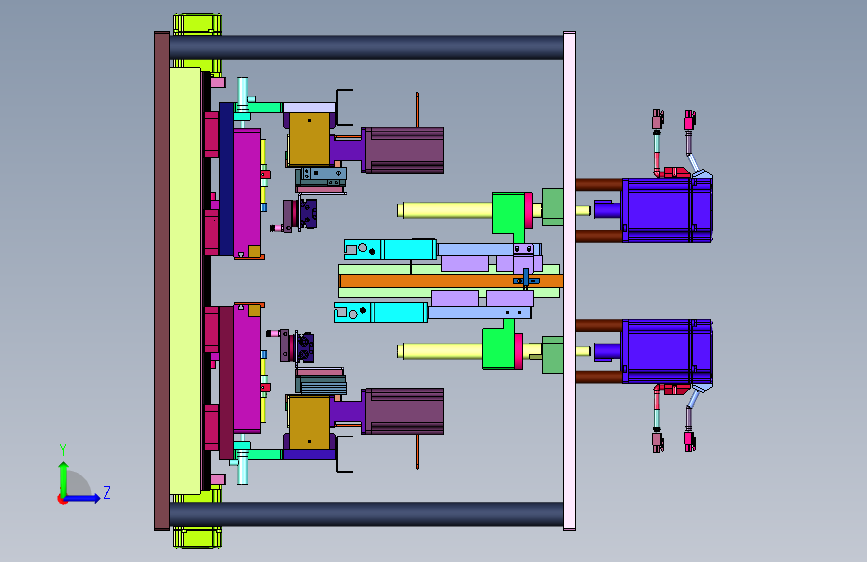Viewport: 867px width, 562px height.
Task: Click the green Y axis of the triad
Action: [x=64, y=478]
